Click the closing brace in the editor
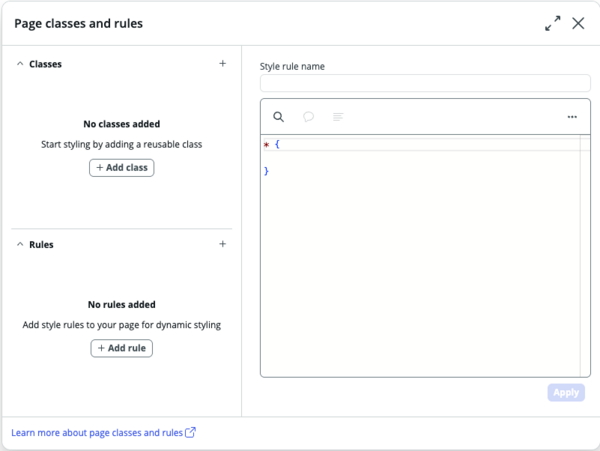Image resolution: width=600 pixels, height=451 pixels. tap(266, 171)
